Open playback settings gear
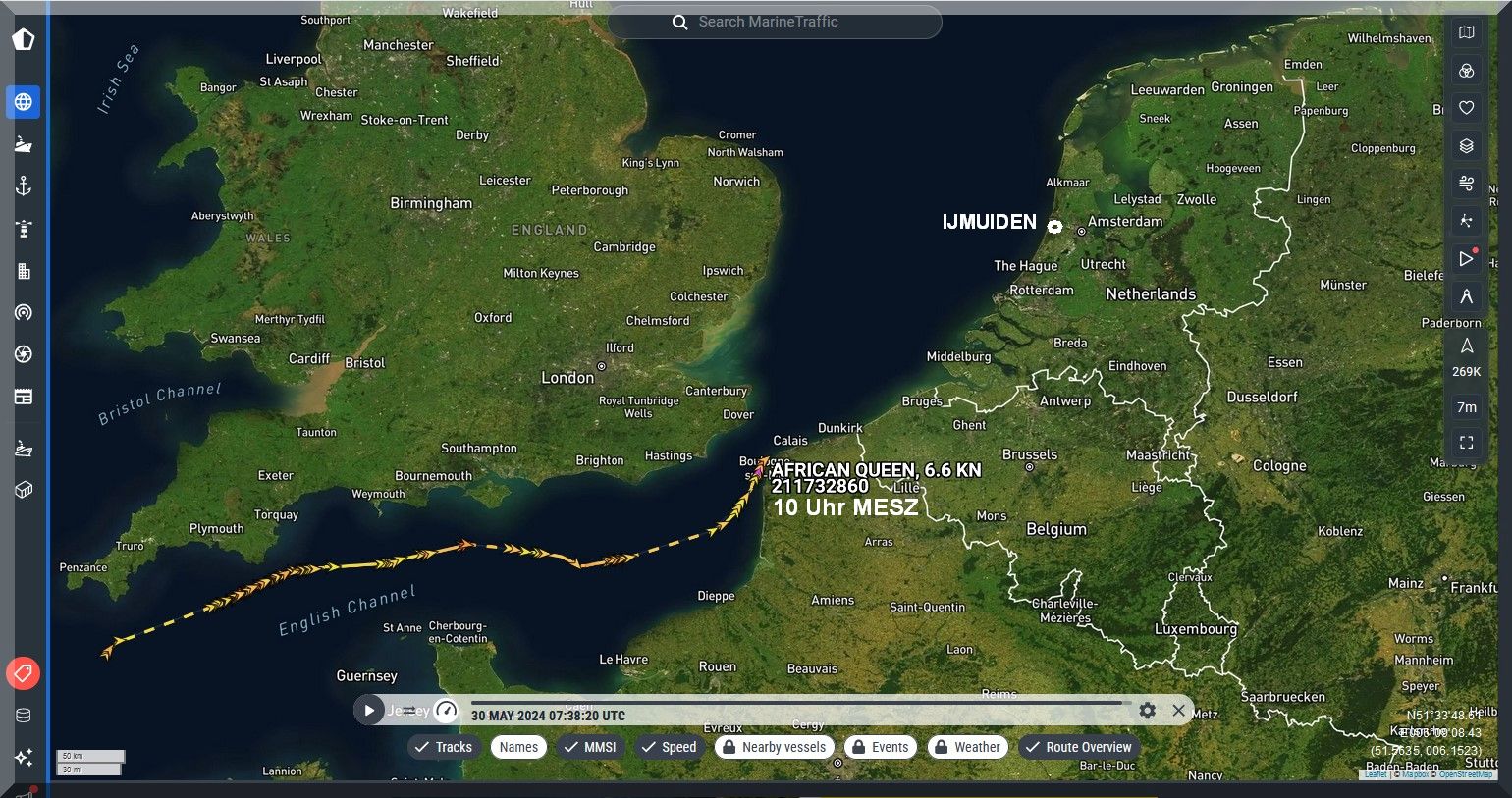The height and width of the screenshot is (798, 1512). (x=1147, y=710)
